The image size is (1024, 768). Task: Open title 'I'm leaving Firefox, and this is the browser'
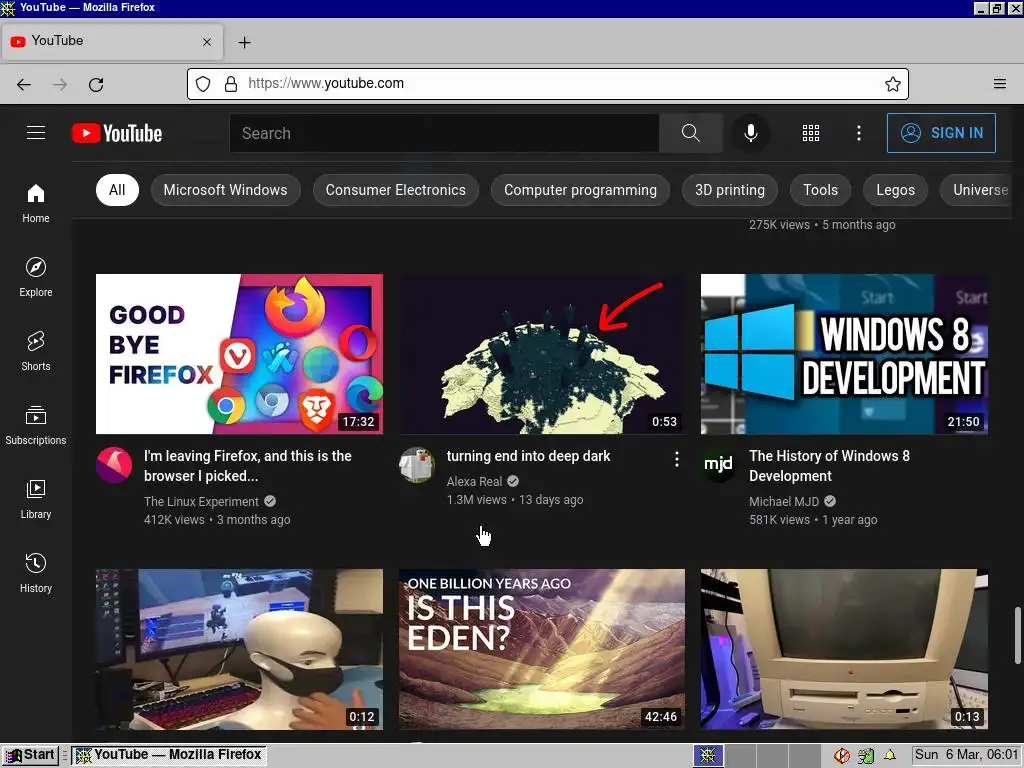click(248, 466)
